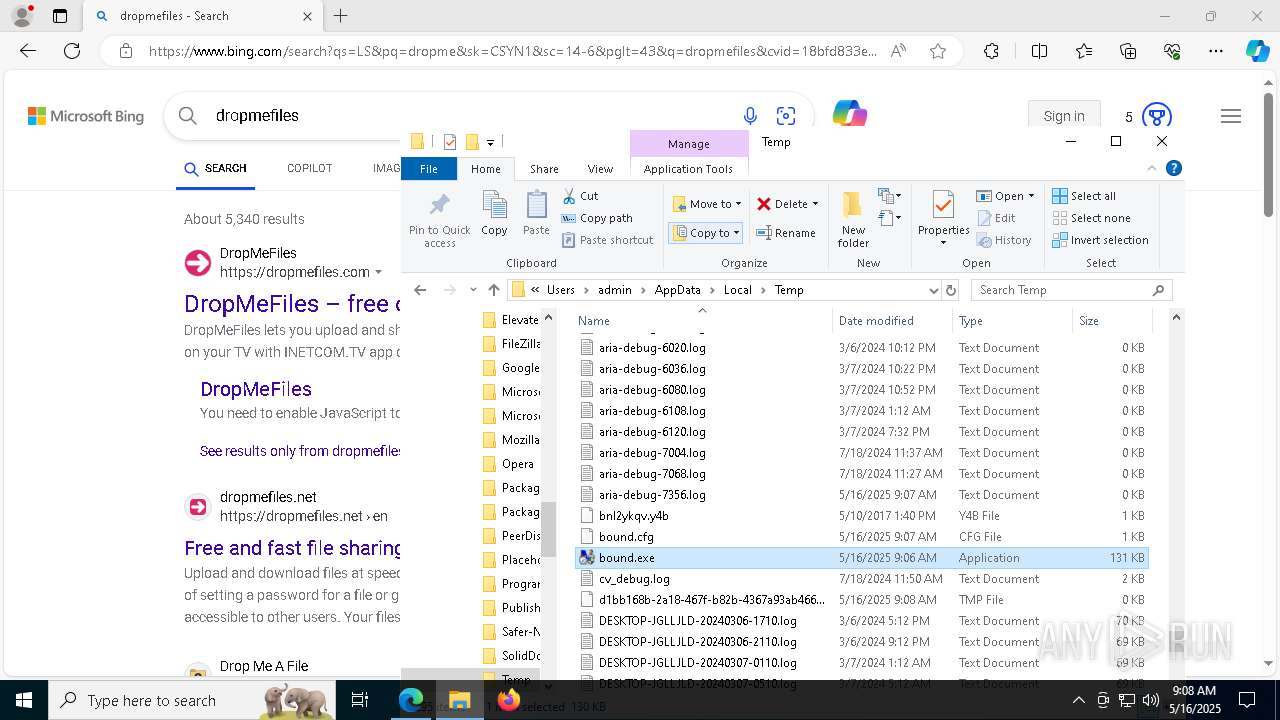1280x720 pixels.
Task: Click Windows Start button
Action: pos(23,700)
